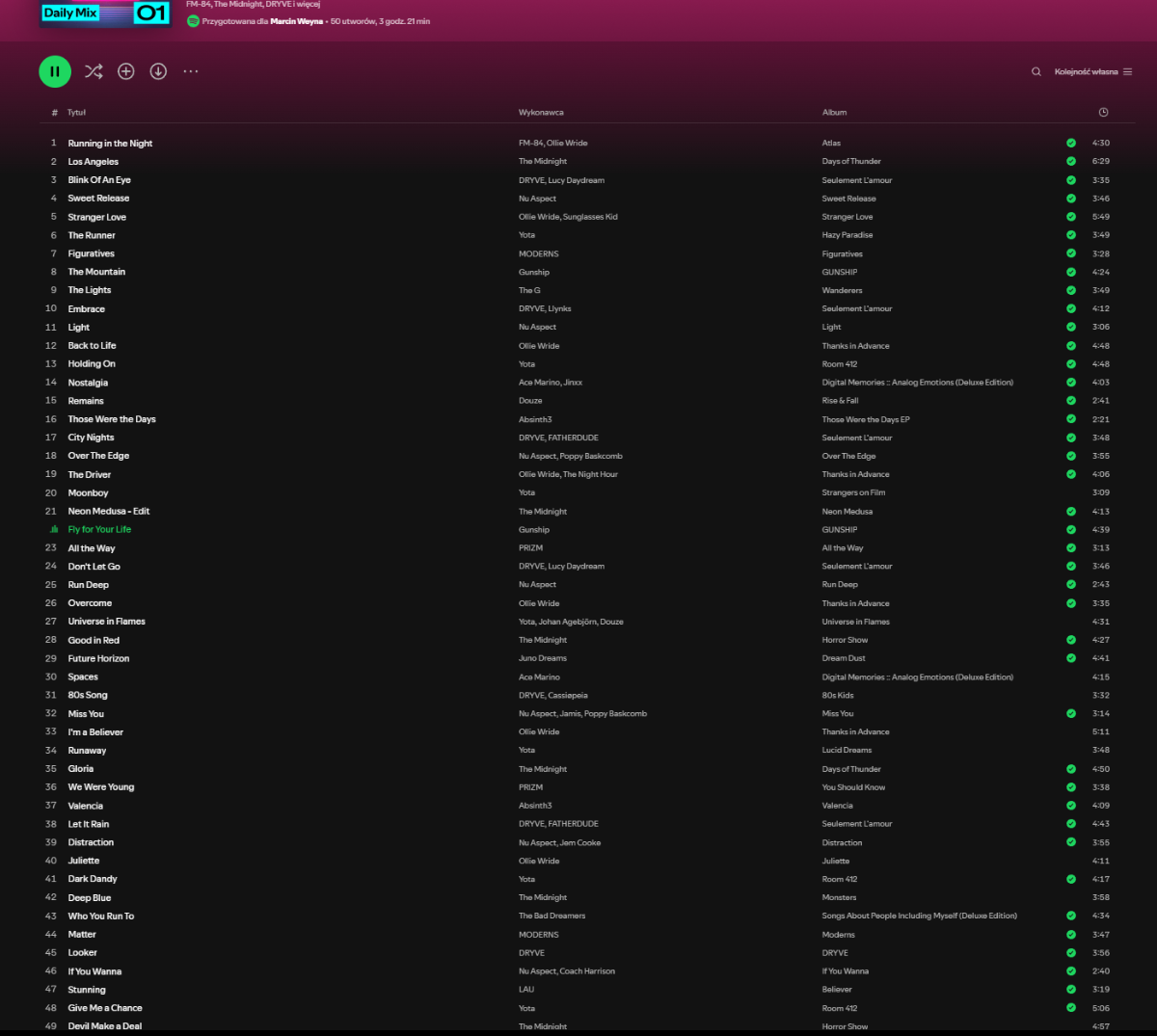Viewport: 1157px width, 1036px height.
Task: Select track title Juliette
Action: point(84,861)
